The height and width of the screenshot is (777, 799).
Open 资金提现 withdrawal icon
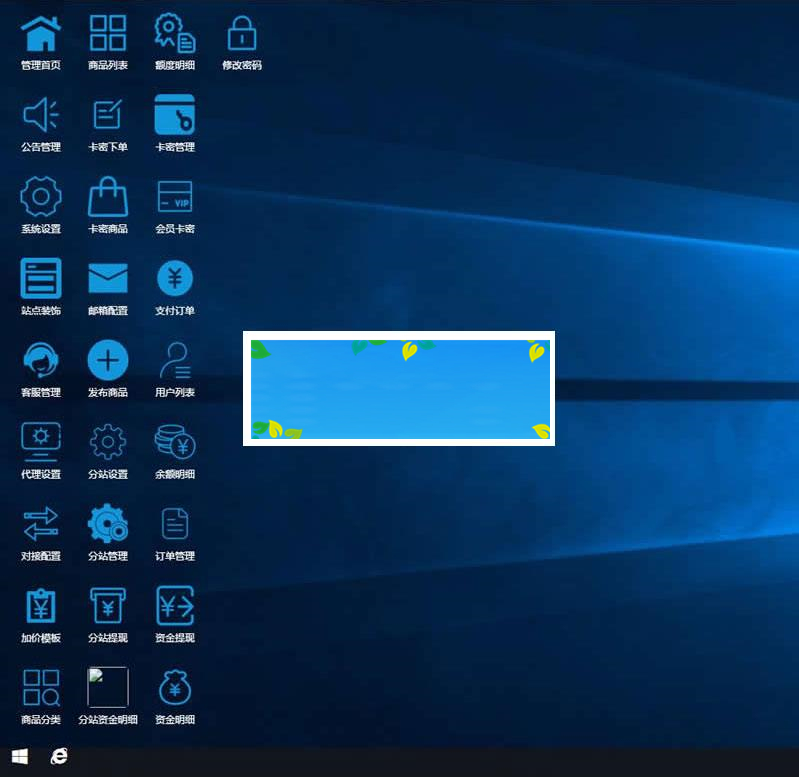(x=175, y=605)
